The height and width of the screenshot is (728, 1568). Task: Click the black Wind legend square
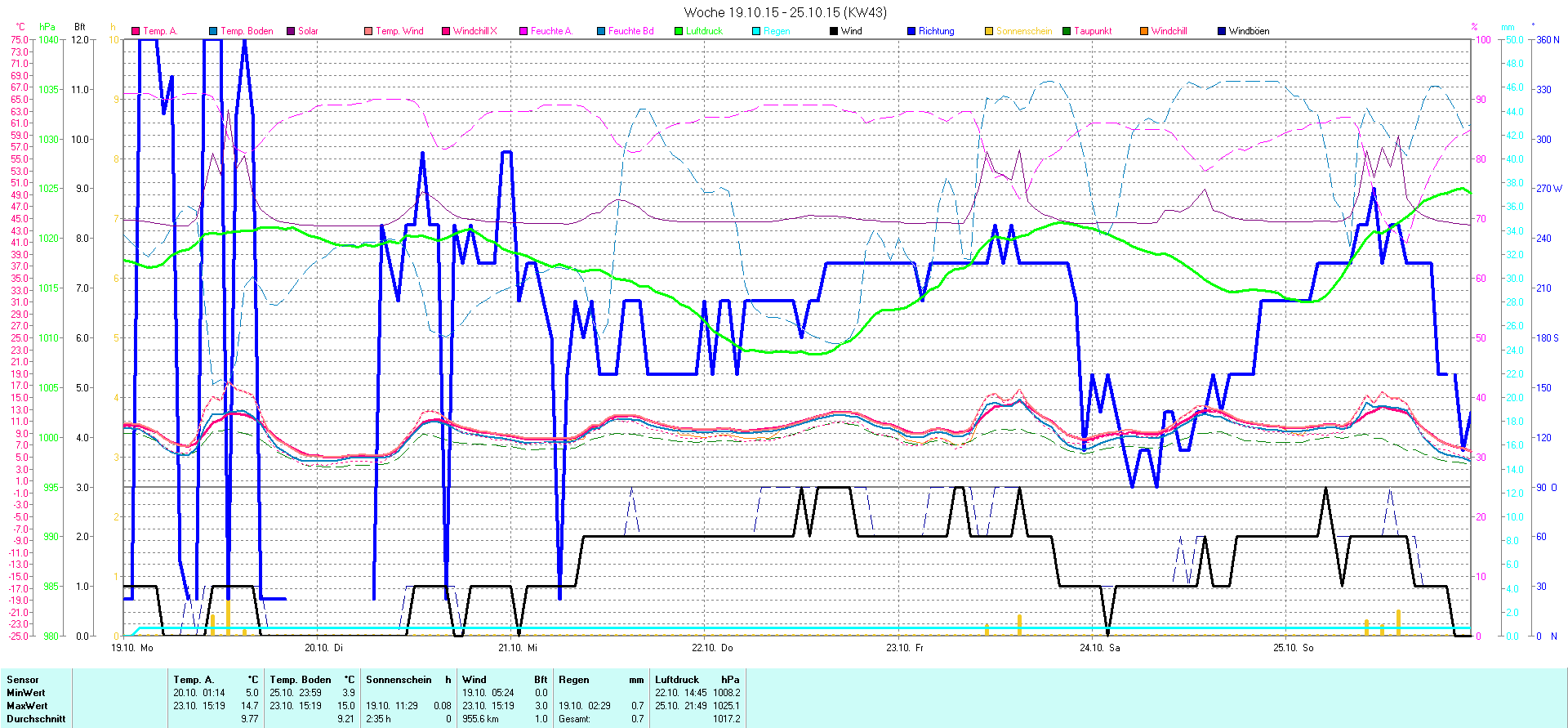pos(834,31)
